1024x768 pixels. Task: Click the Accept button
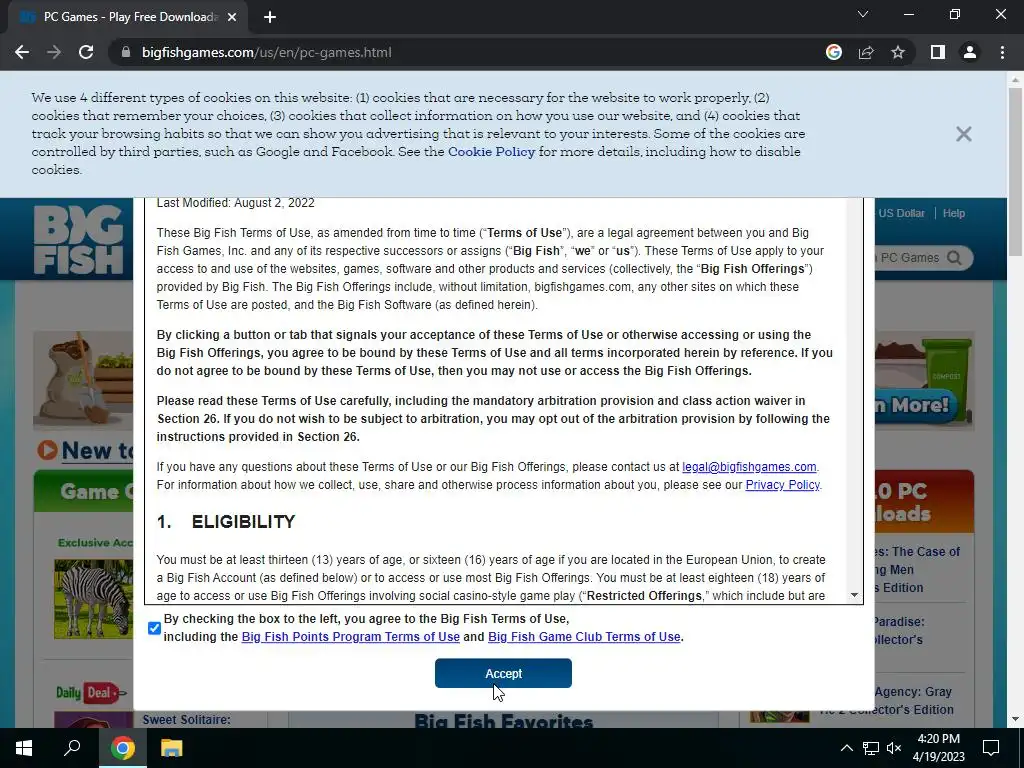pos(504,673)
